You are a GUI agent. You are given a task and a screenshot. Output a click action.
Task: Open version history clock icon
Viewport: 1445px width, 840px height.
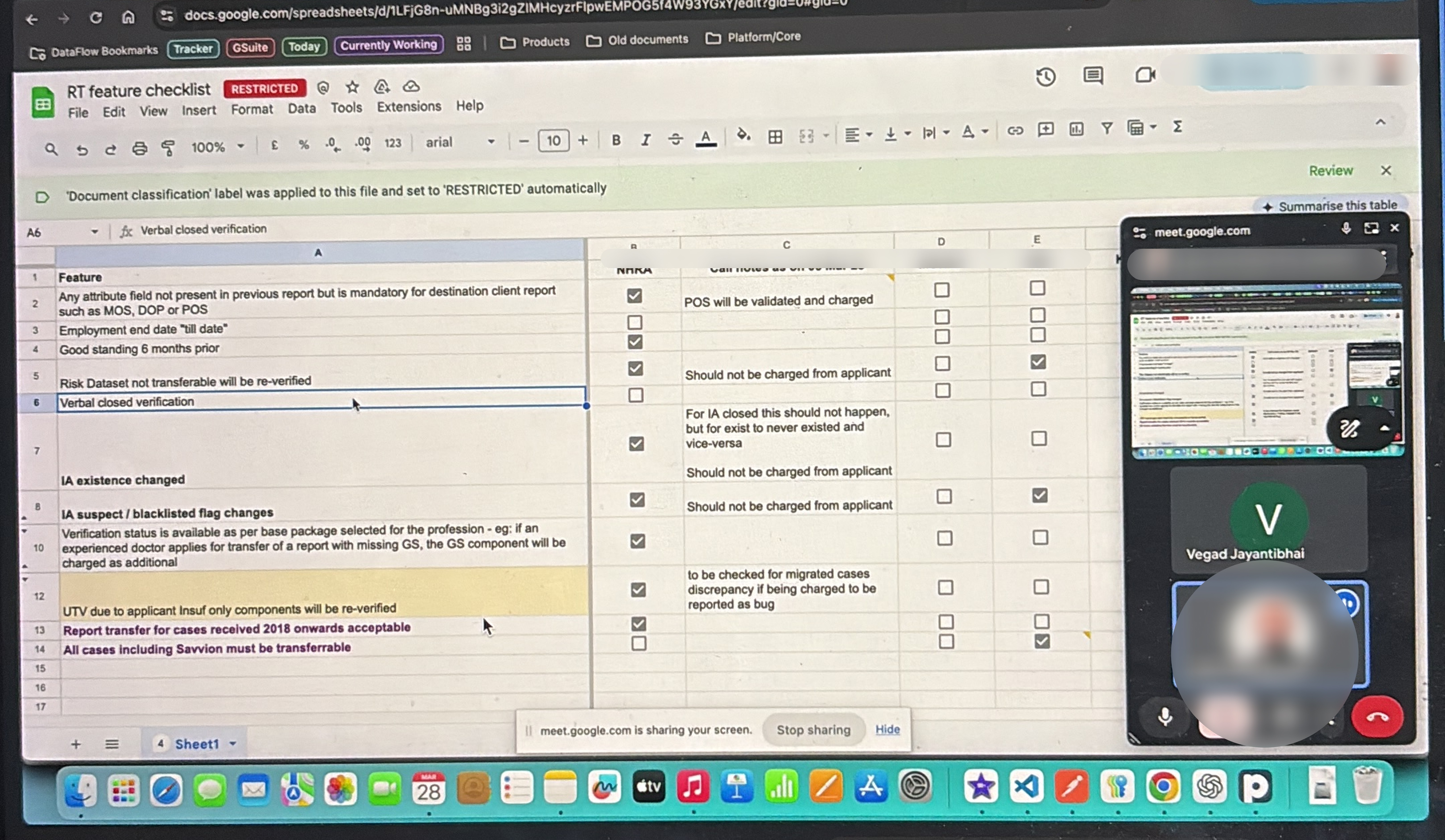(1045, 77)
